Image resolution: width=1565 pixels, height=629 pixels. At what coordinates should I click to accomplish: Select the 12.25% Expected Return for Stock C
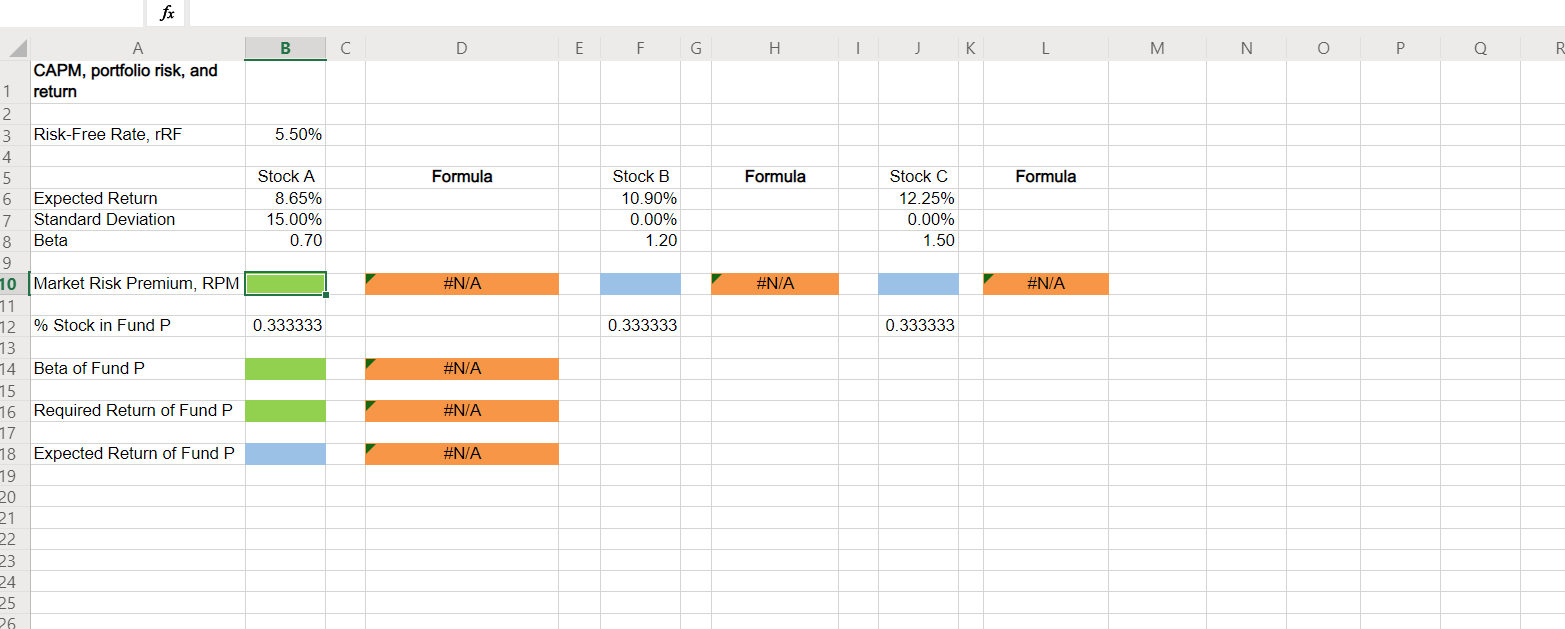point(917,197)
